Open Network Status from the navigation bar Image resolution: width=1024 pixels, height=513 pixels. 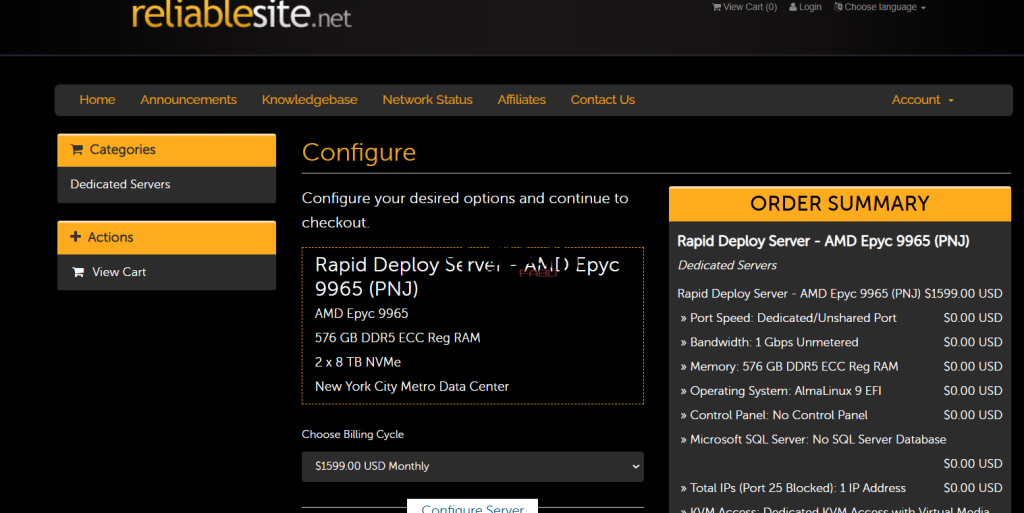(x=427, y=100)
